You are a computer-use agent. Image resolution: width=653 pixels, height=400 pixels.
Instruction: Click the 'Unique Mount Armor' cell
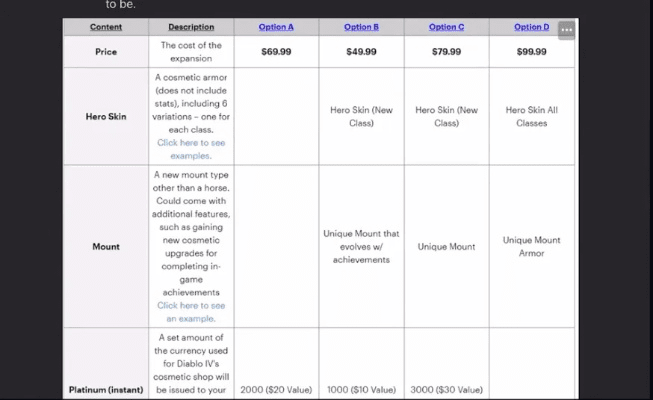coord(531,246)
